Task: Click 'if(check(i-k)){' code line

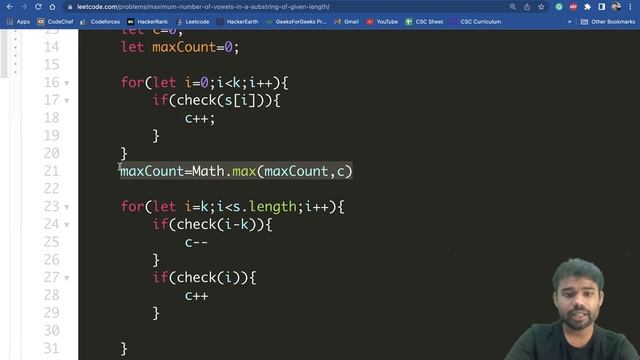Action: (212, 224)
